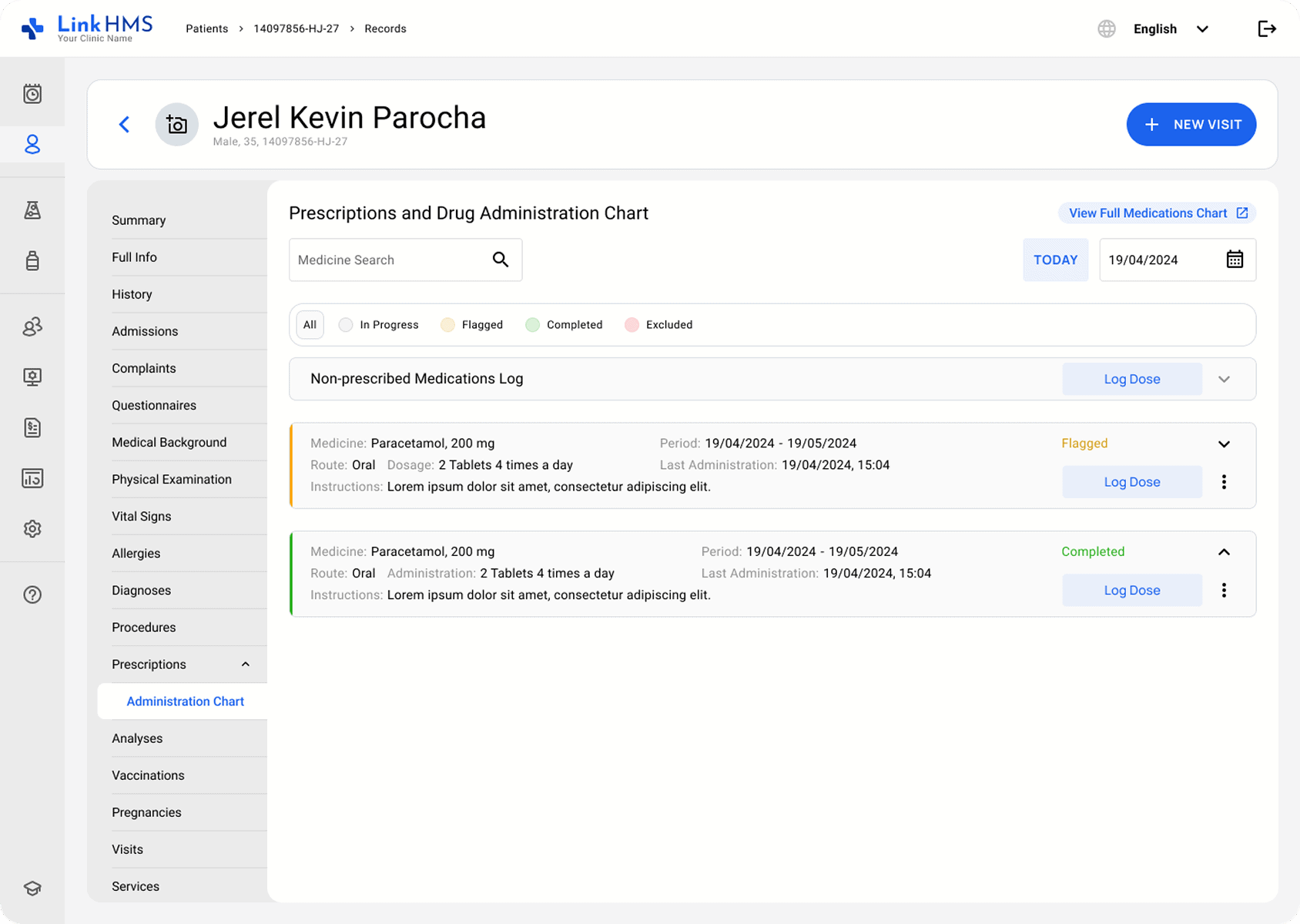The width and height of the screenshot is (1300, 924).
Task: Collapse the Completed Paracetamol prescription card
Action: 1224,552
